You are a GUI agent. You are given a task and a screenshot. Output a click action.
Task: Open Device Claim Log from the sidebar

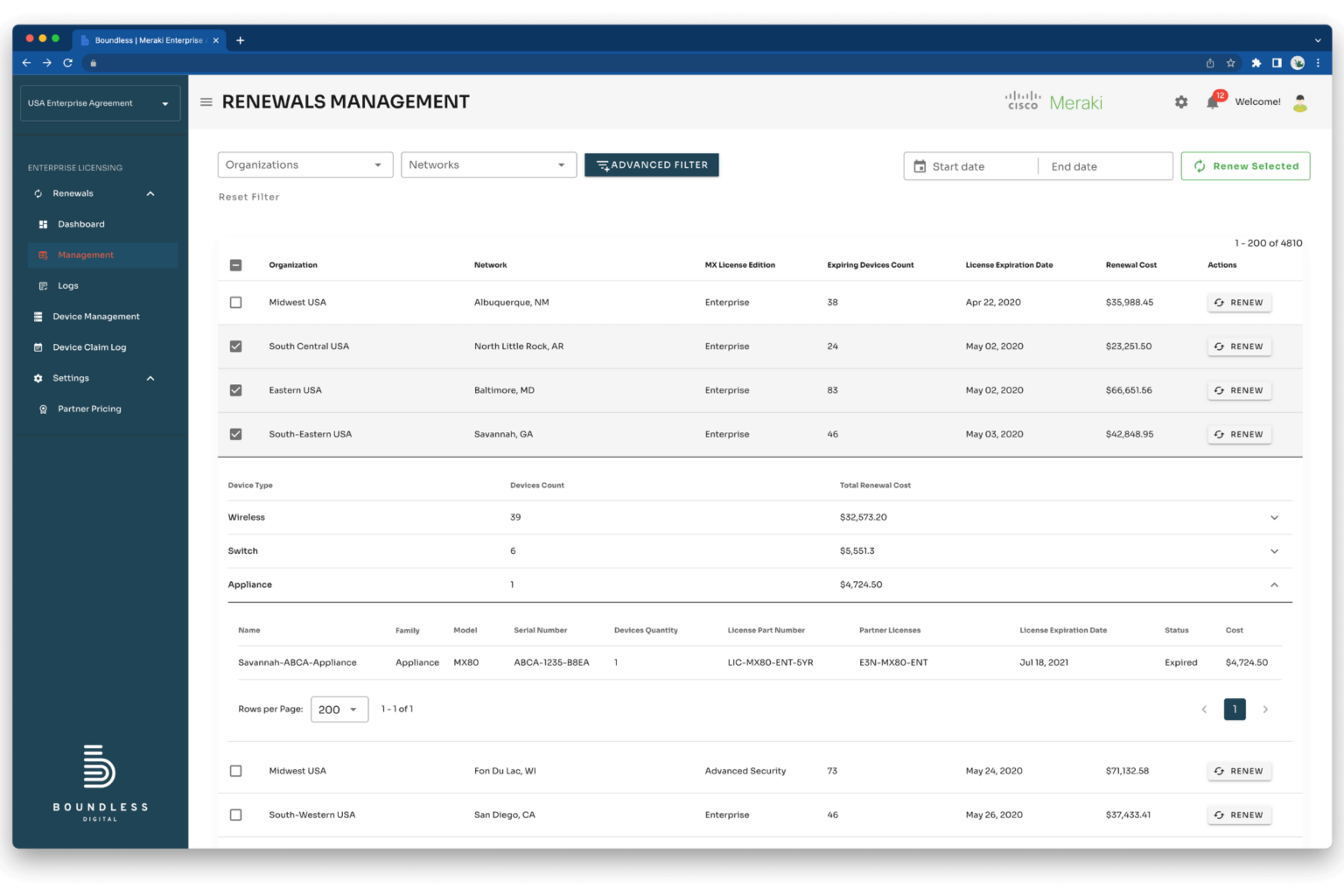pos(91,346)
